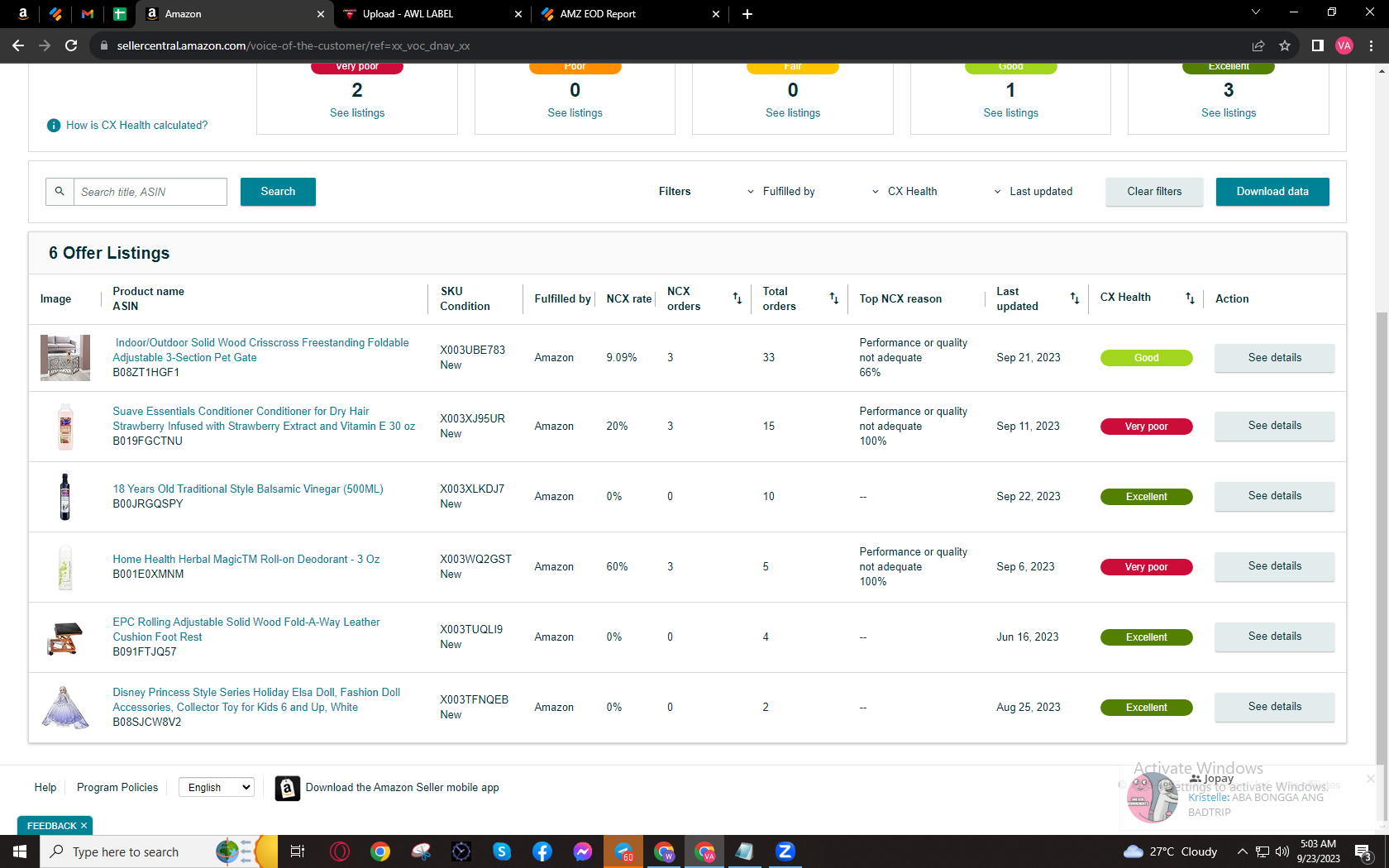This screenshot has width=1389, height=868.
Task: Sort by NCX orders column
Action: tap(737, 298)
